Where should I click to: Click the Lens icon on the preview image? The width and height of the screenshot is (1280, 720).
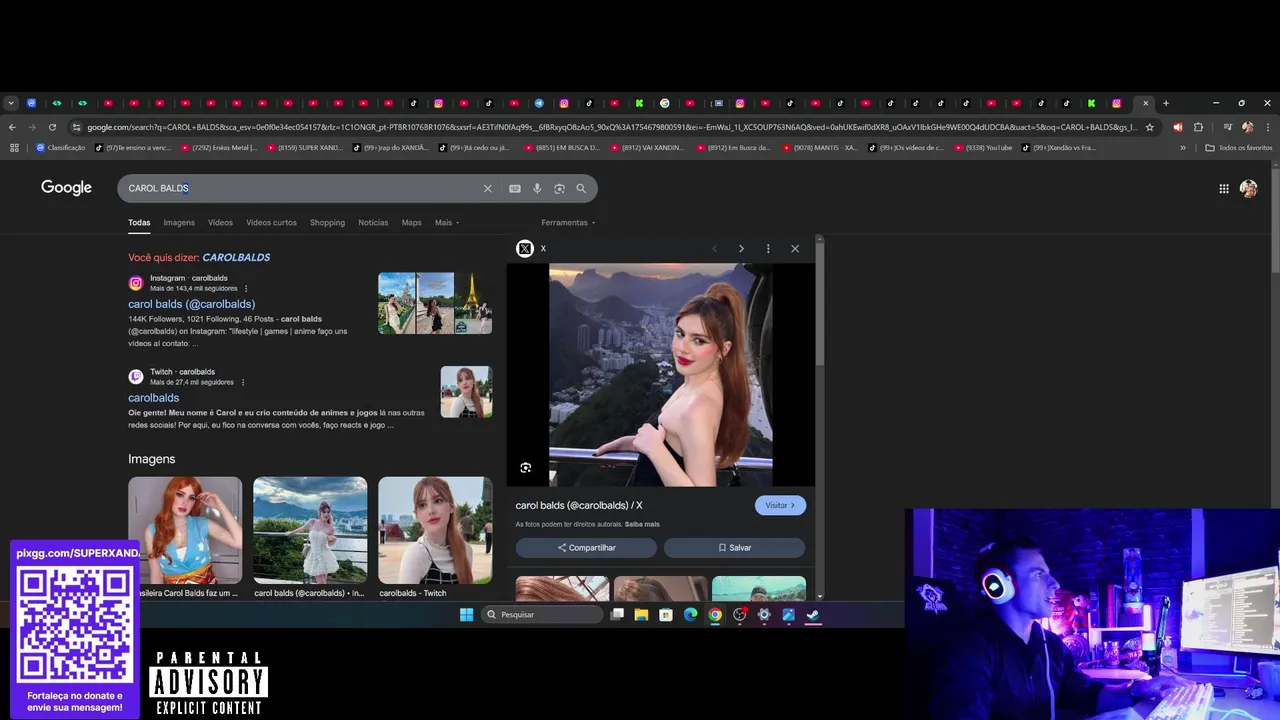(x=526, y=468)
